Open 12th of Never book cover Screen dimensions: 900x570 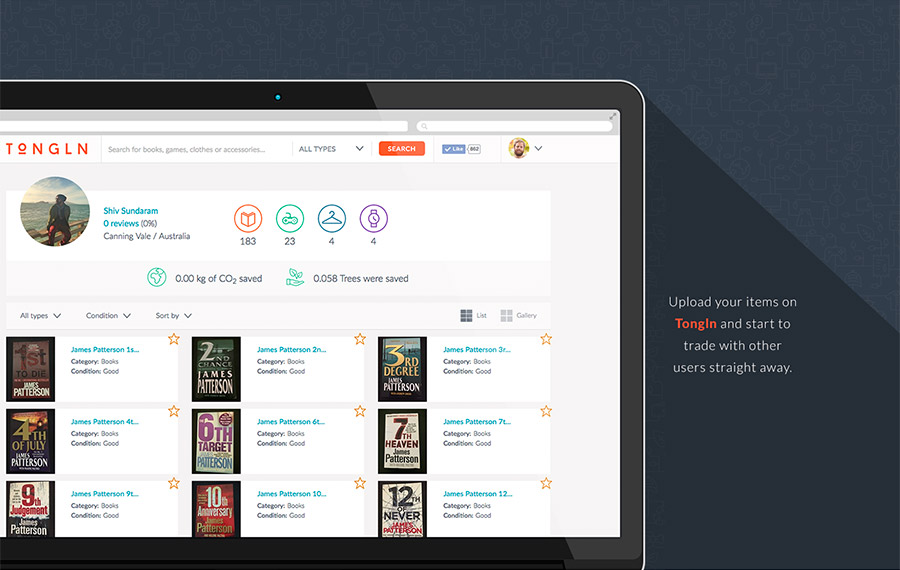402,509
